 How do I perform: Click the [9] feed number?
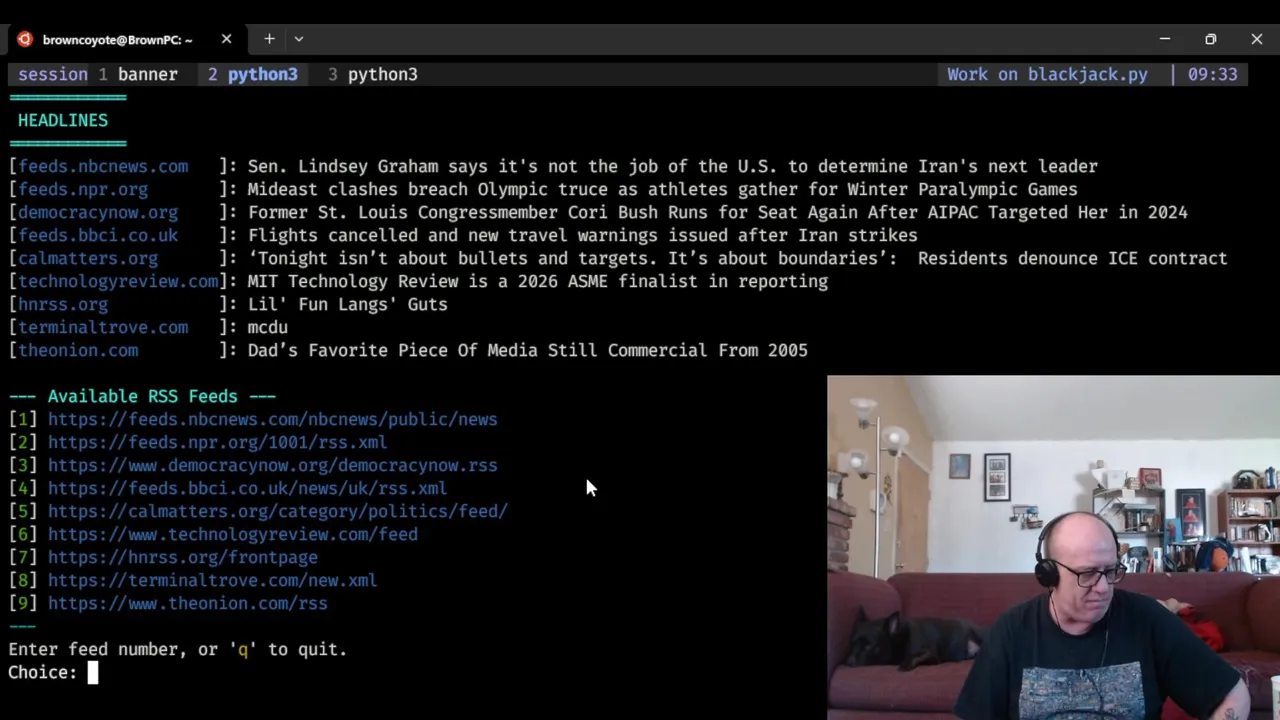[22, 603]
